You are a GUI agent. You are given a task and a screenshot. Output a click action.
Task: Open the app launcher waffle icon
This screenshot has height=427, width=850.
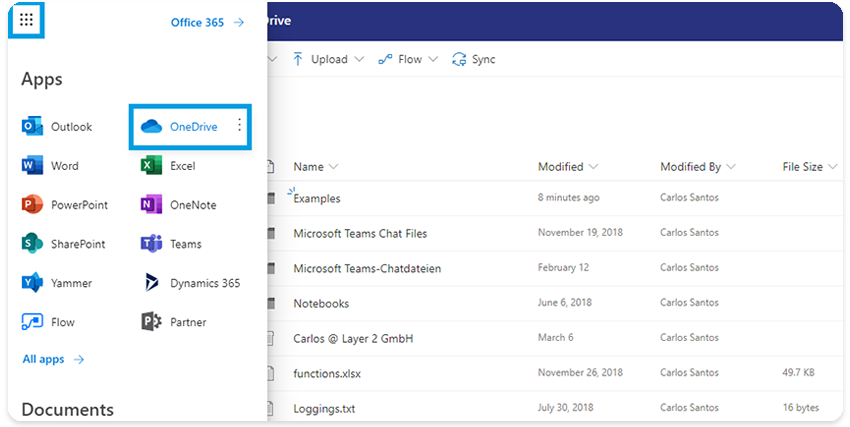click(x=26, y=21)
